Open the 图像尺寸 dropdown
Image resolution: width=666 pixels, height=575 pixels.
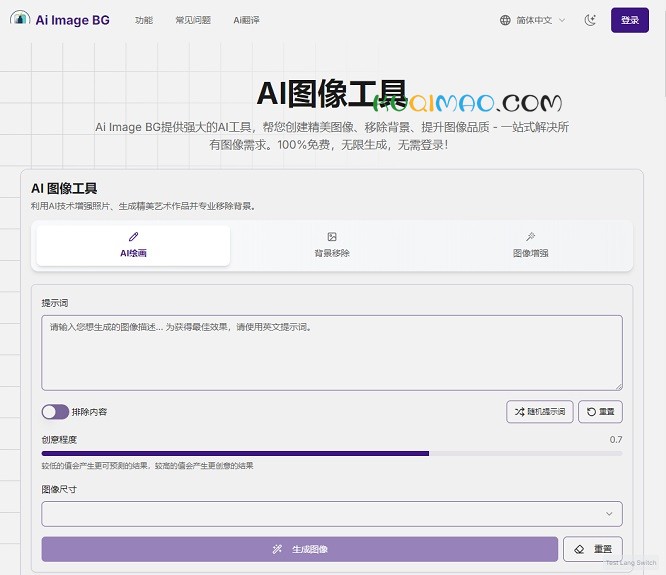point(332,514)
